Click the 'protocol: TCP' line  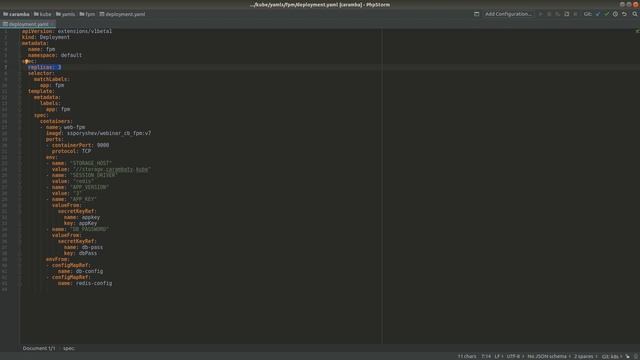(x=71, y=151)
